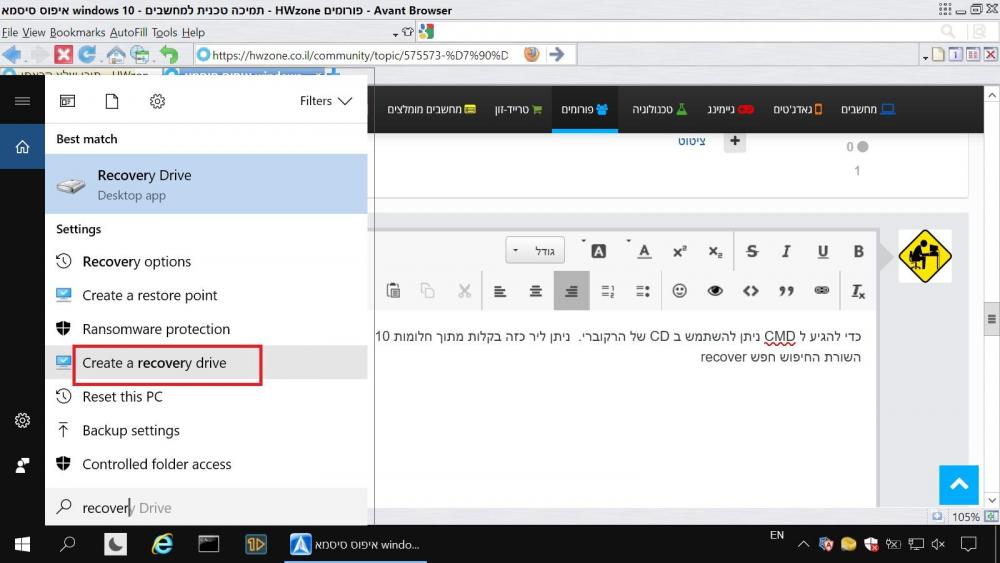This screenshot has width=1000, height=563.
Task: Launch Internet Explorer from taskbar
Action: (x=163, y=545)
